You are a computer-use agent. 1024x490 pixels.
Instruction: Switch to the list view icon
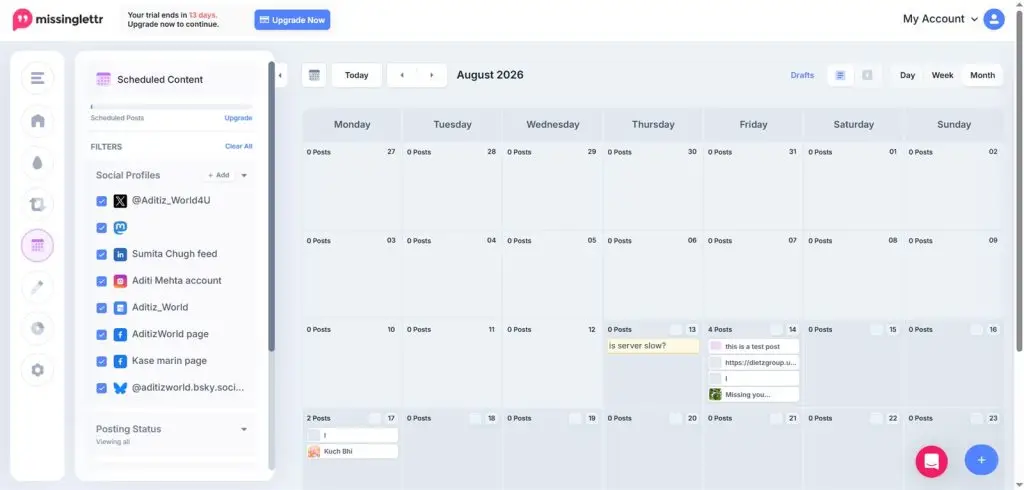click(840, 75)
